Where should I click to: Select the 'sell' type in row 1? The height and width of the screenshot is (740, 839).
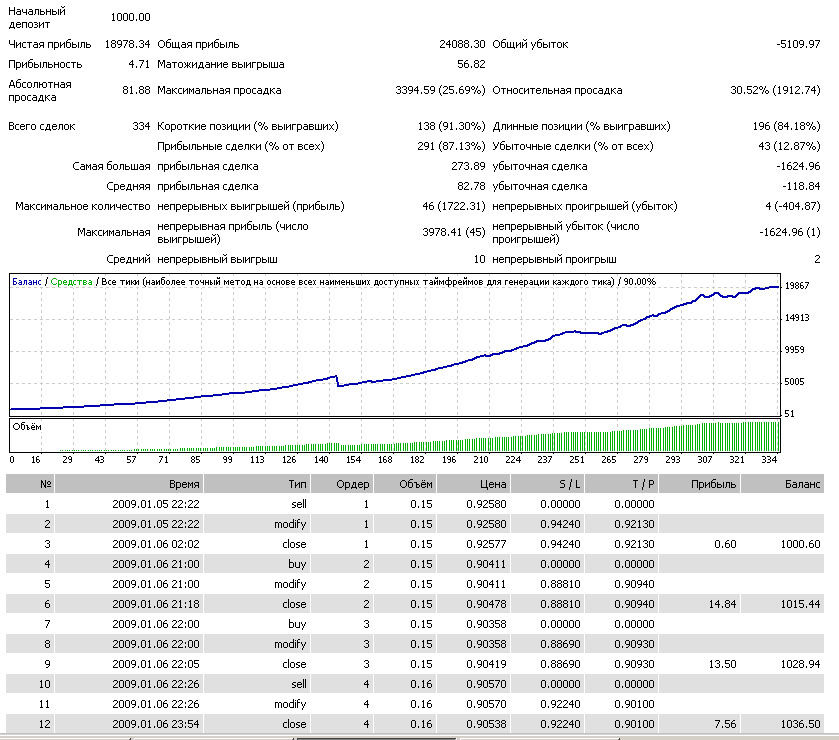point(299,504)
